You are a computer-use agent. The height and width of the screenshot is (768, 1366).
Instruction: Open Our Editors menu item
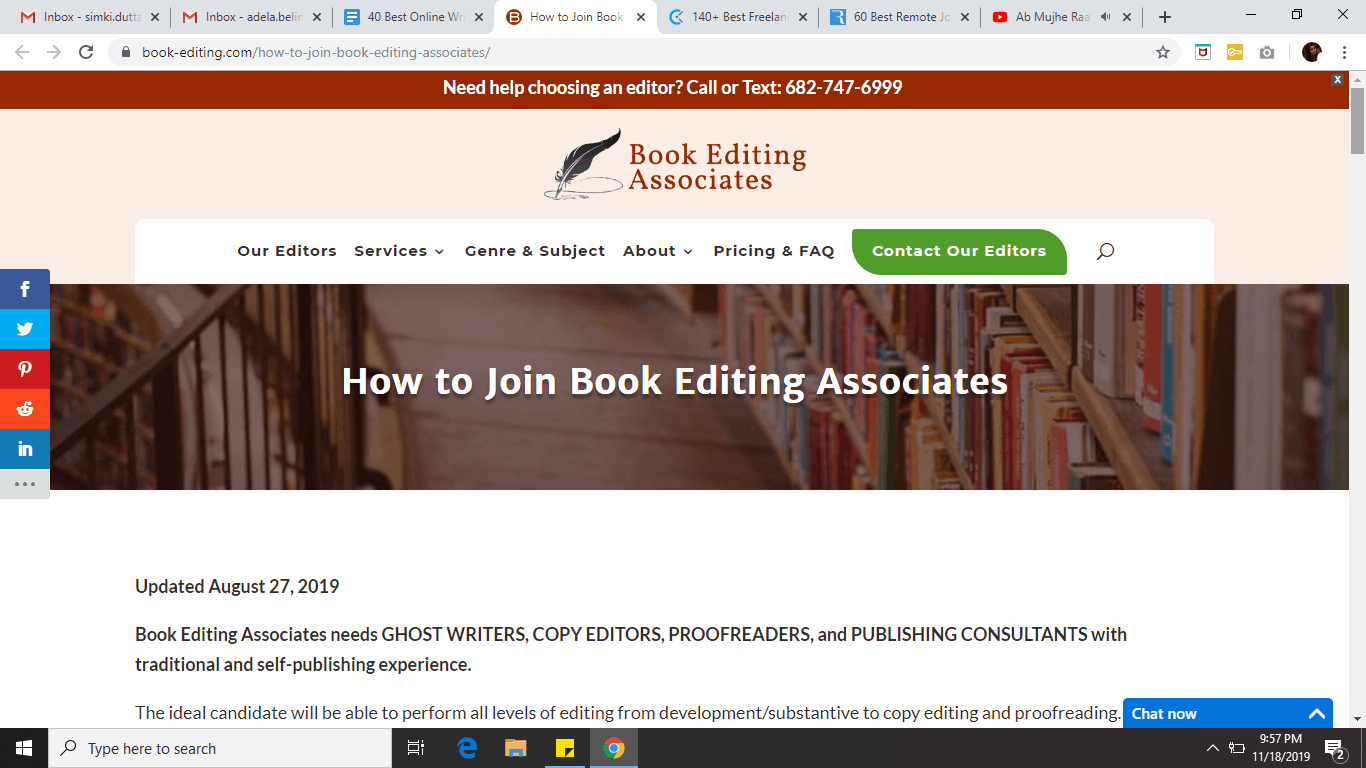tap(287, 251)
